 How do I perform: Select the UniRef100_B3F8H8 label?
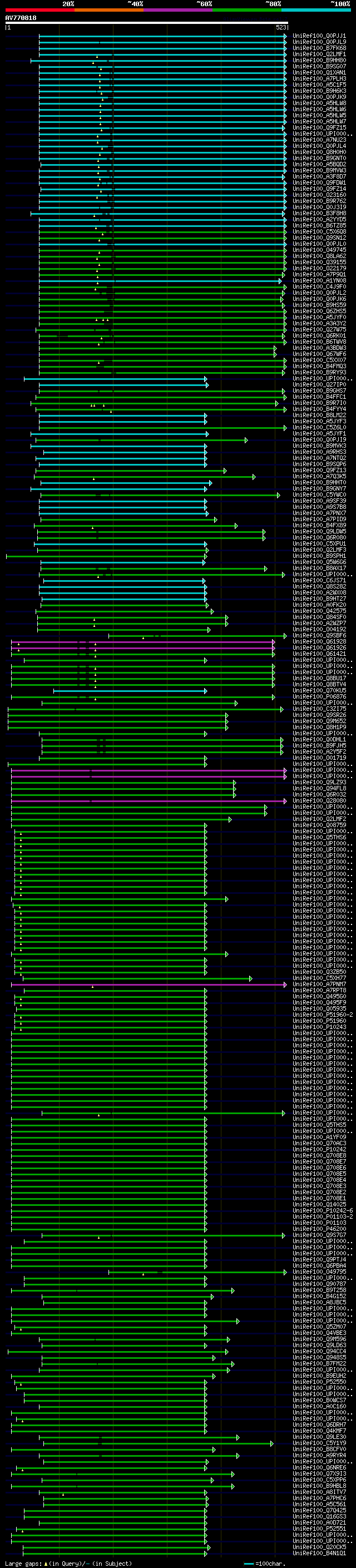tap(319, 213)
